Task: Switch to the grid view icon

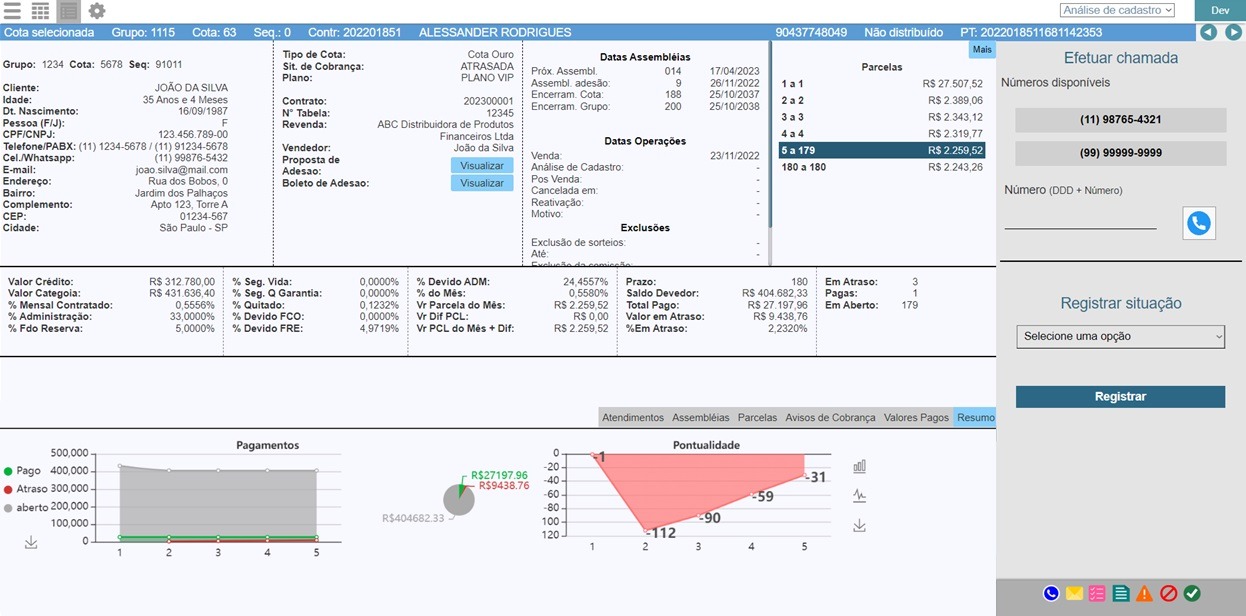Action: [40, 11]
